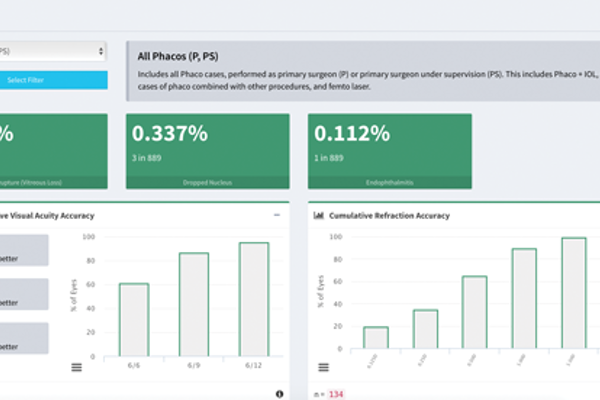Open the surgeon role filter dropdown
Image resolution: width=600 pixels, height=400 pixels.
(x=54, y=50)
